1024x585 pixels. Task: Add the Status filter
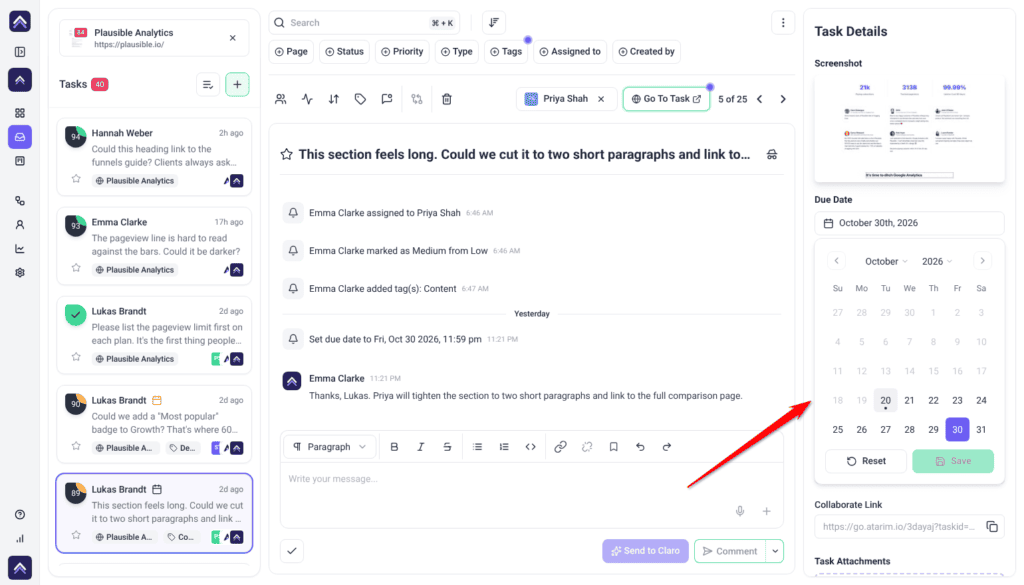345,52
